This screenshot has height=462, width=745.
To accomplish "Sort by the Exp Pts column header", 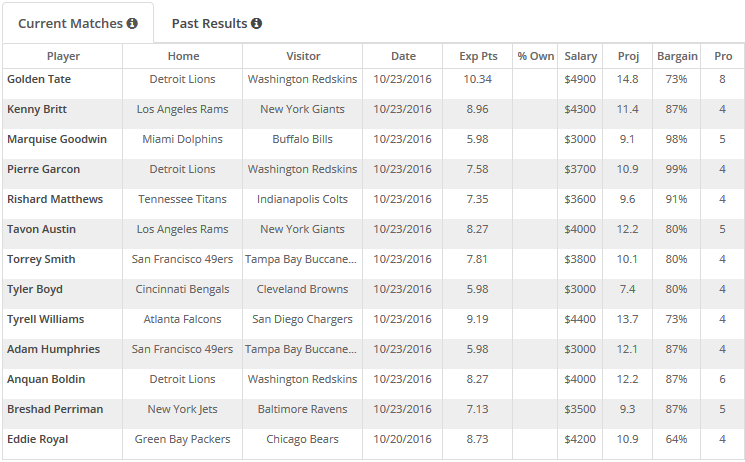I will [478, 56].
